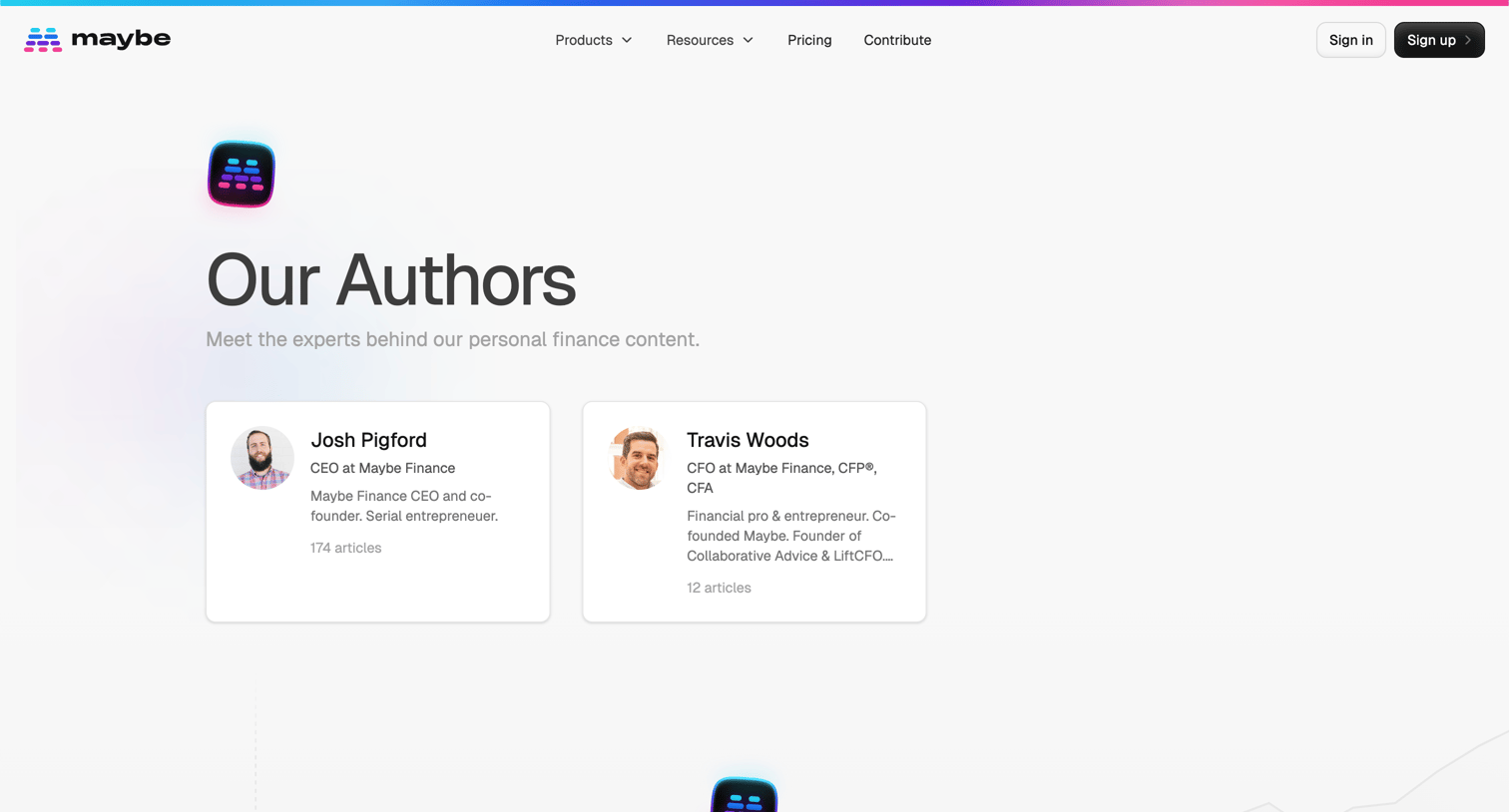Viewport: 1509px width, 812px height.
Task: Click the Sign up button
Action: (1439, 40)
